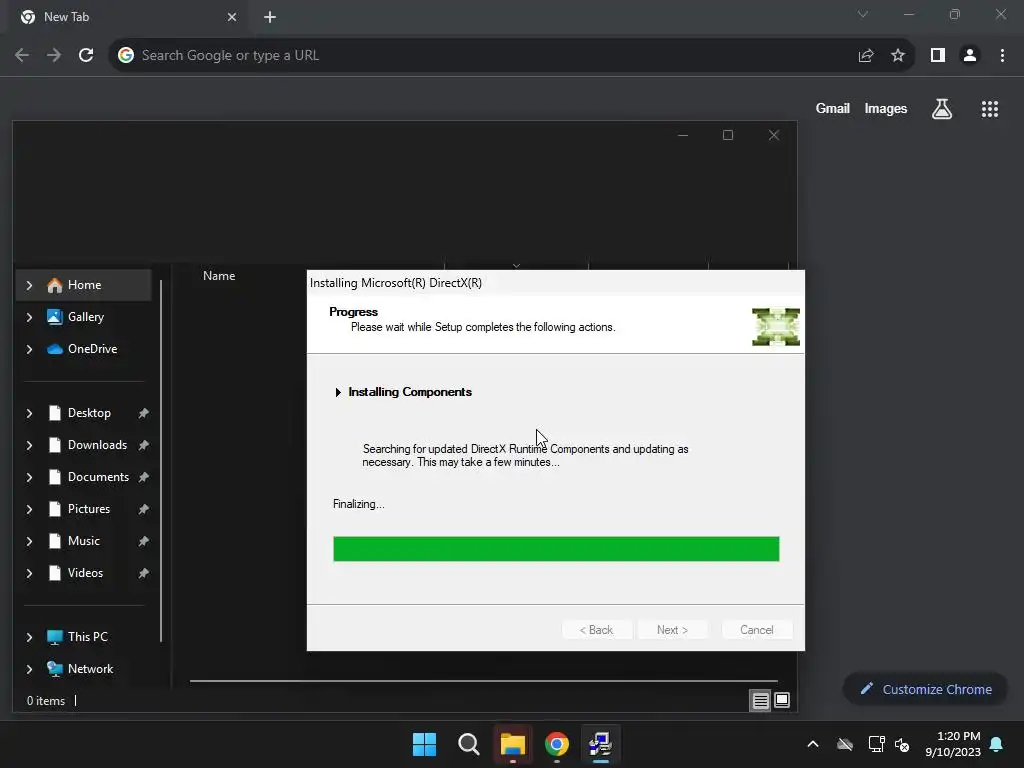Unpin Videos using its pin icon
The height and width of the screenshot is (768, 1024).
tap(144, 573)
